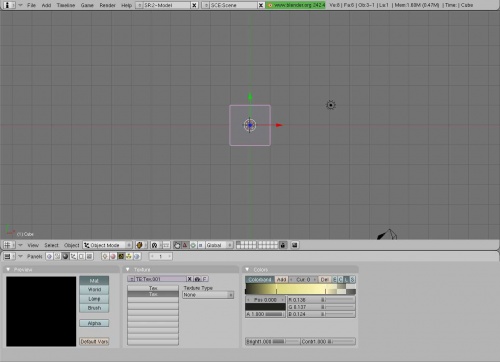Click the colorband Del button
The image size is (500, 362).
tap(325, 279)
